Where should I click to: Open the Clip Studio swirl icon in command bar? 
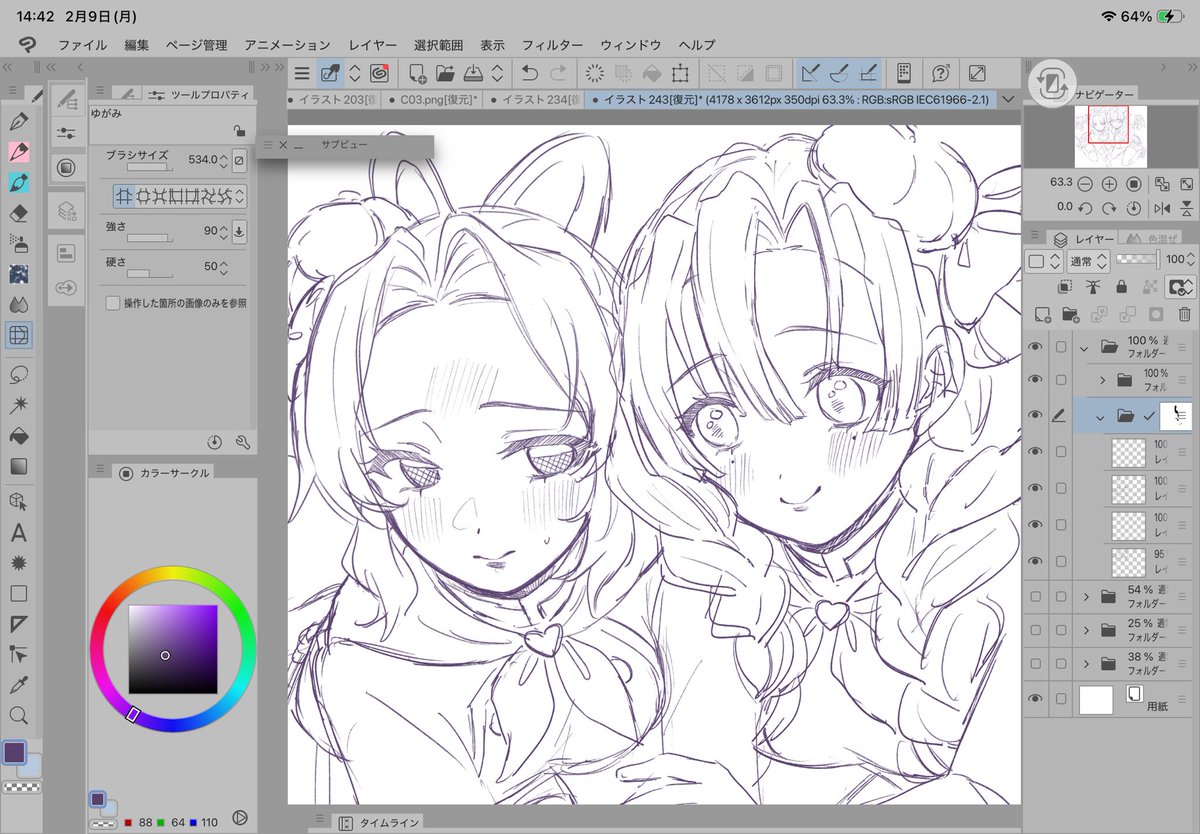point(379,72)
